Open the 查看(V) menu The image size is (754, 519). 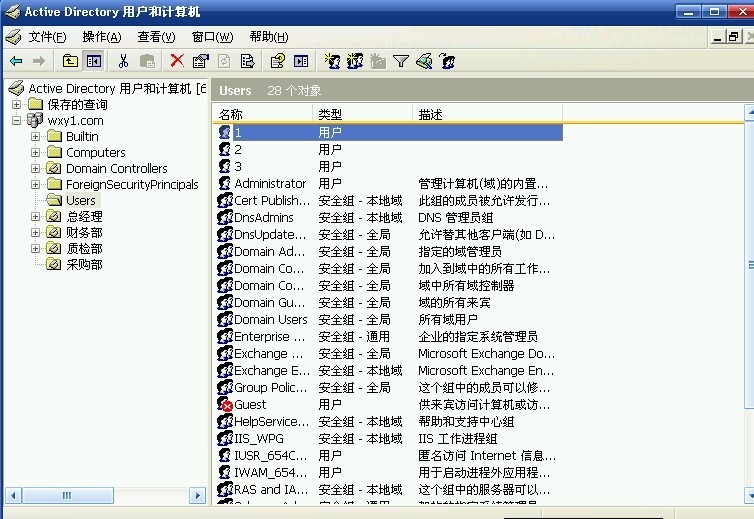click(x=156, y=37)
